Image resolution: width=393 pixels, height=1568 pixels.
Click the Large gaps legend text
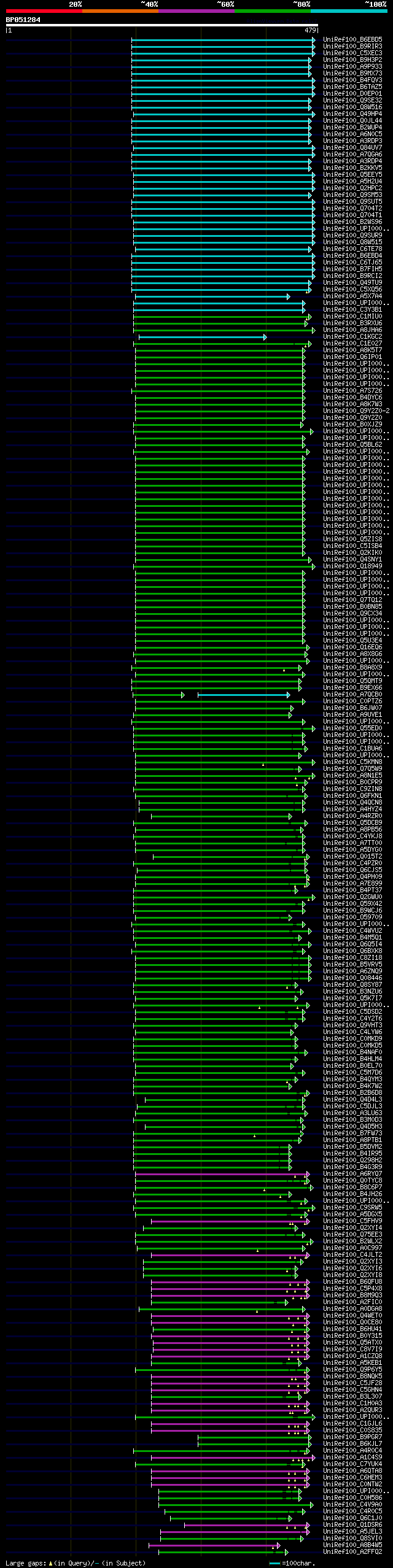[76, 1563]
